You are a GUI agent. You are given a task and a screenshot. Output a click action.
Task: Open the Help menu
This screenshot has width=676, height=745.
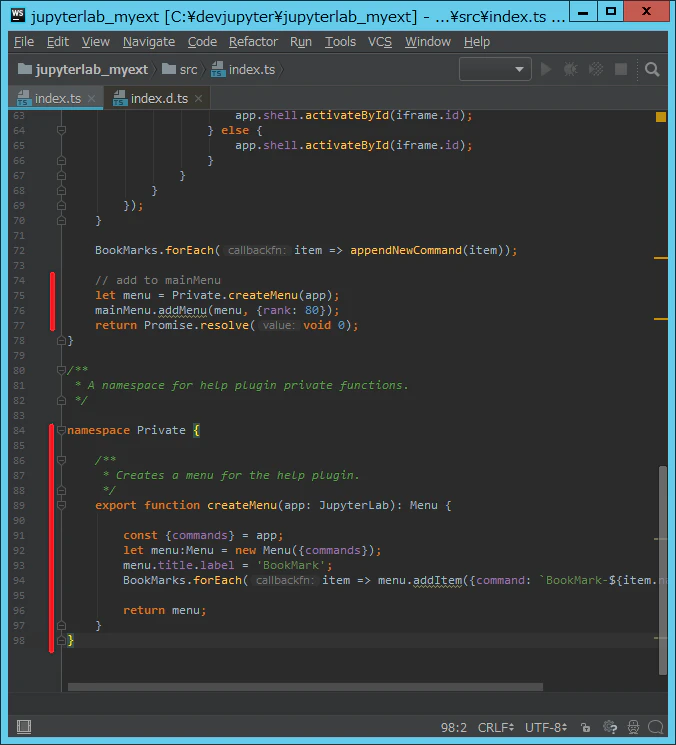pyautogui.click(x=476, y=42)
